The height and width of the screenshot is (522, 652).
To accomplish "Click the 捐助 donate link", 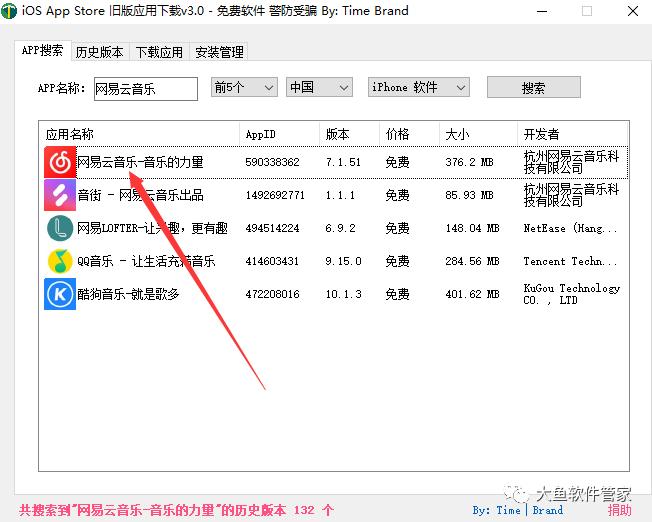I will coord(620,510).
